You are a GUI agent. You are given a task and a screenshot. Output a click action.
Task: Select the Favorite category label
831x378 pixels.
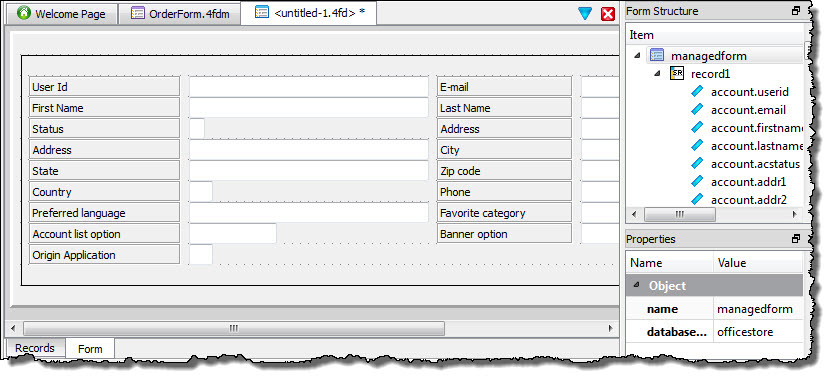[504, 213]
